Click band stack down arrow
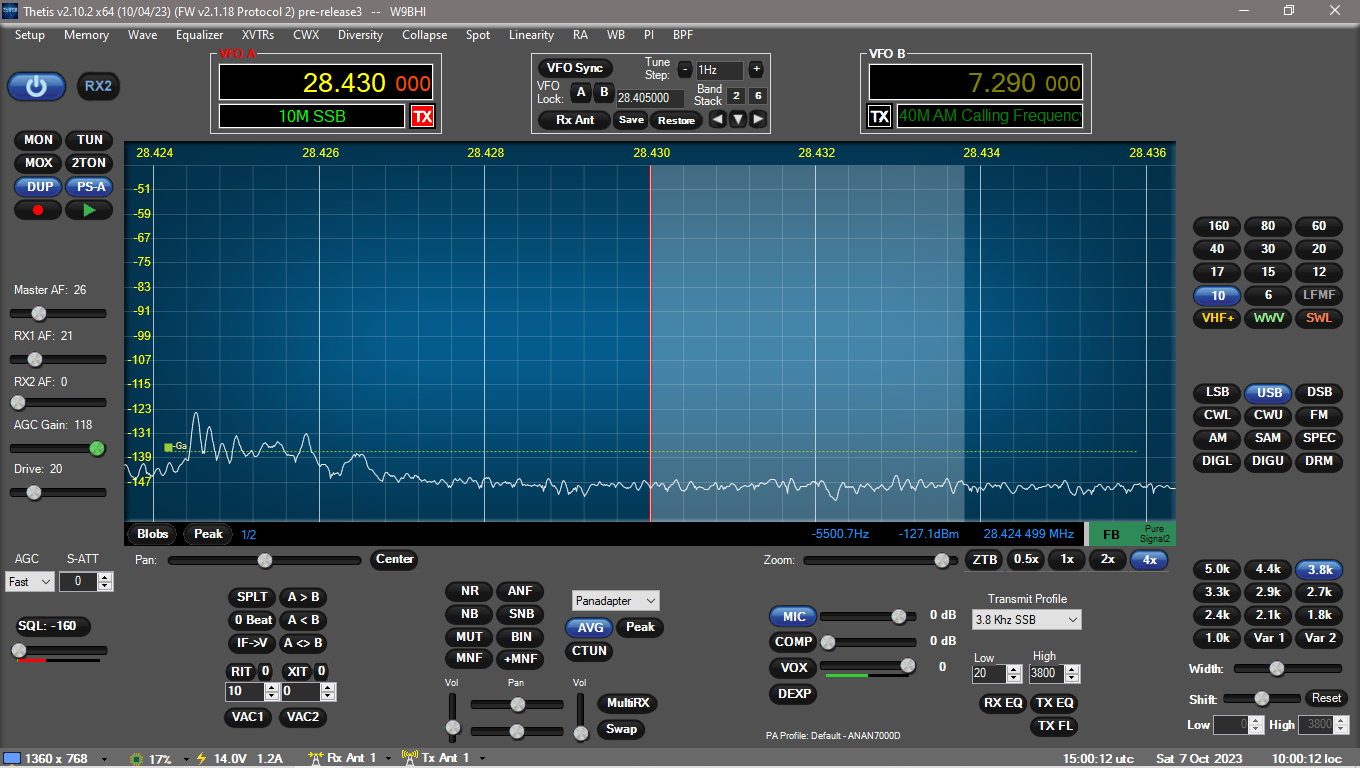The image size is (1360, 768). click(738, 119)
